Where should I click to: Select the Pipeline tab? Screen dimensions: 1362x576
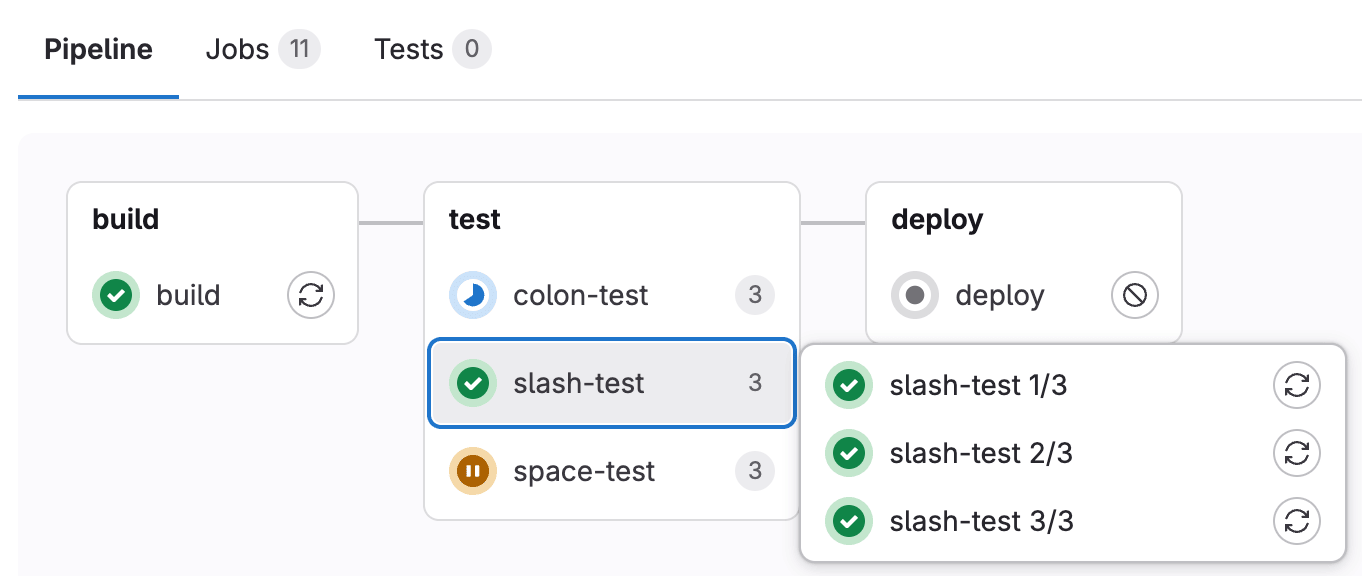[x=98, y=49]
